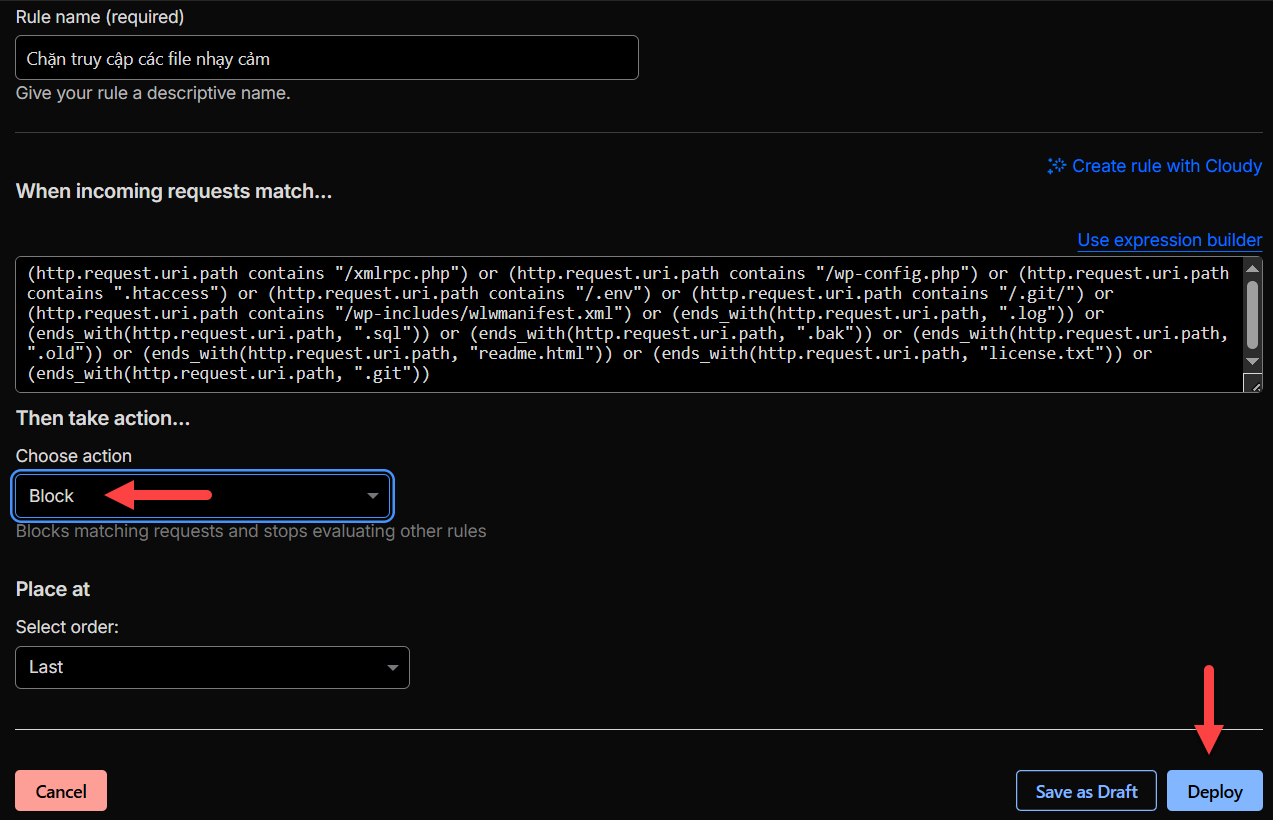This screenshot has width=1273, height=820.
Task: Click the Select order dropdown caret
Action: click(x=392, y=668)
